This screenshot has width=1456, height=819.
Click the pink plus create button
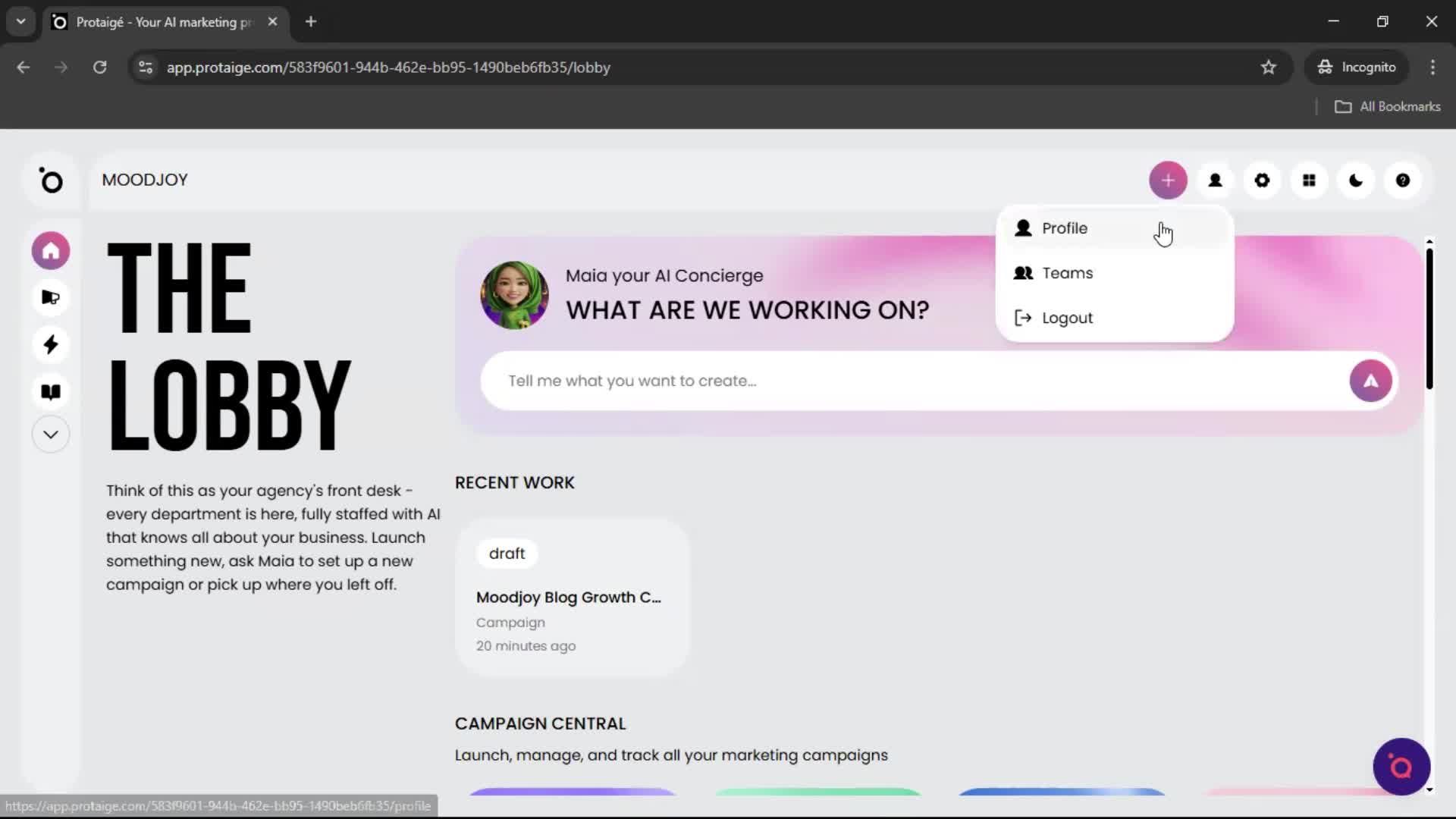click(1168, 180)
